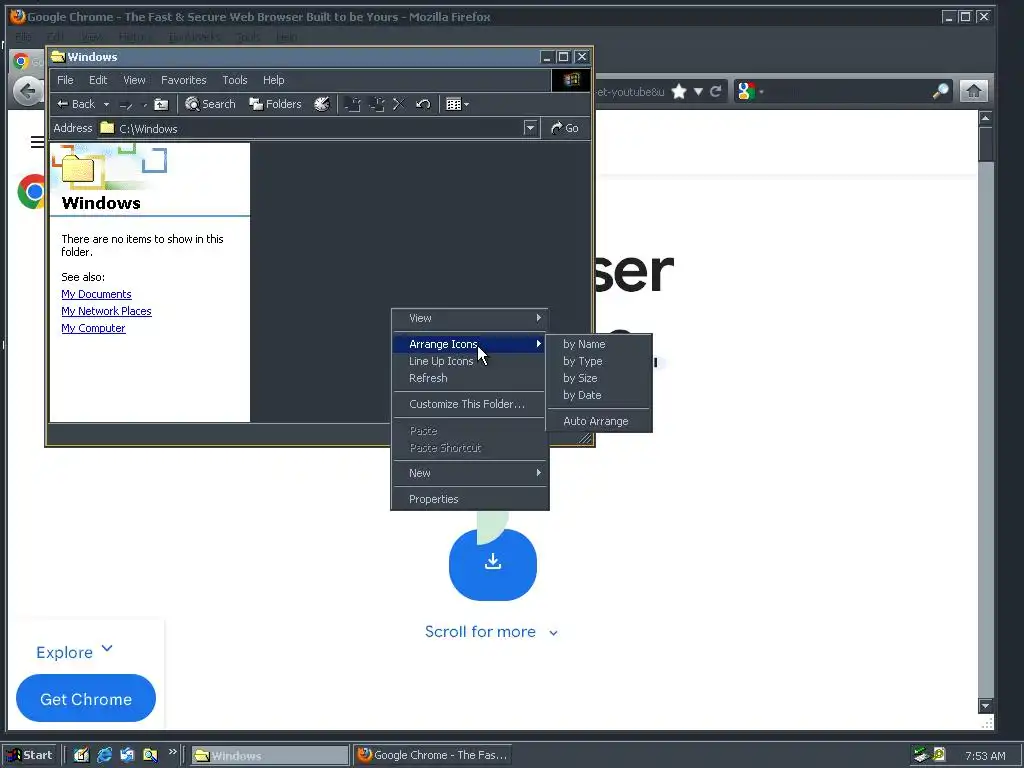Expand the quick launch overflow chevron

coord(172,752)
